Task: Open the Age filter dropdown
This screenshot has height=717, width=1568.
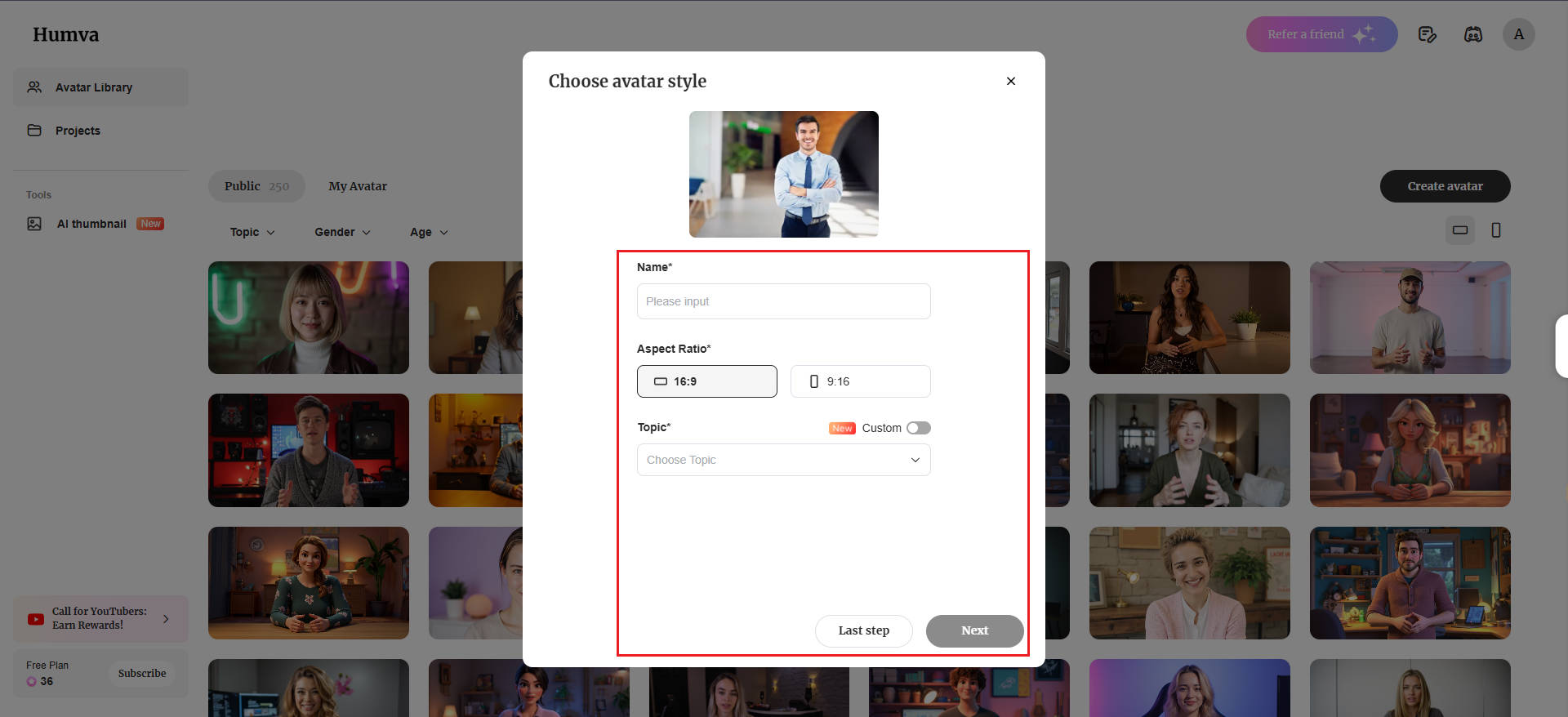Action: pos(429,232)
